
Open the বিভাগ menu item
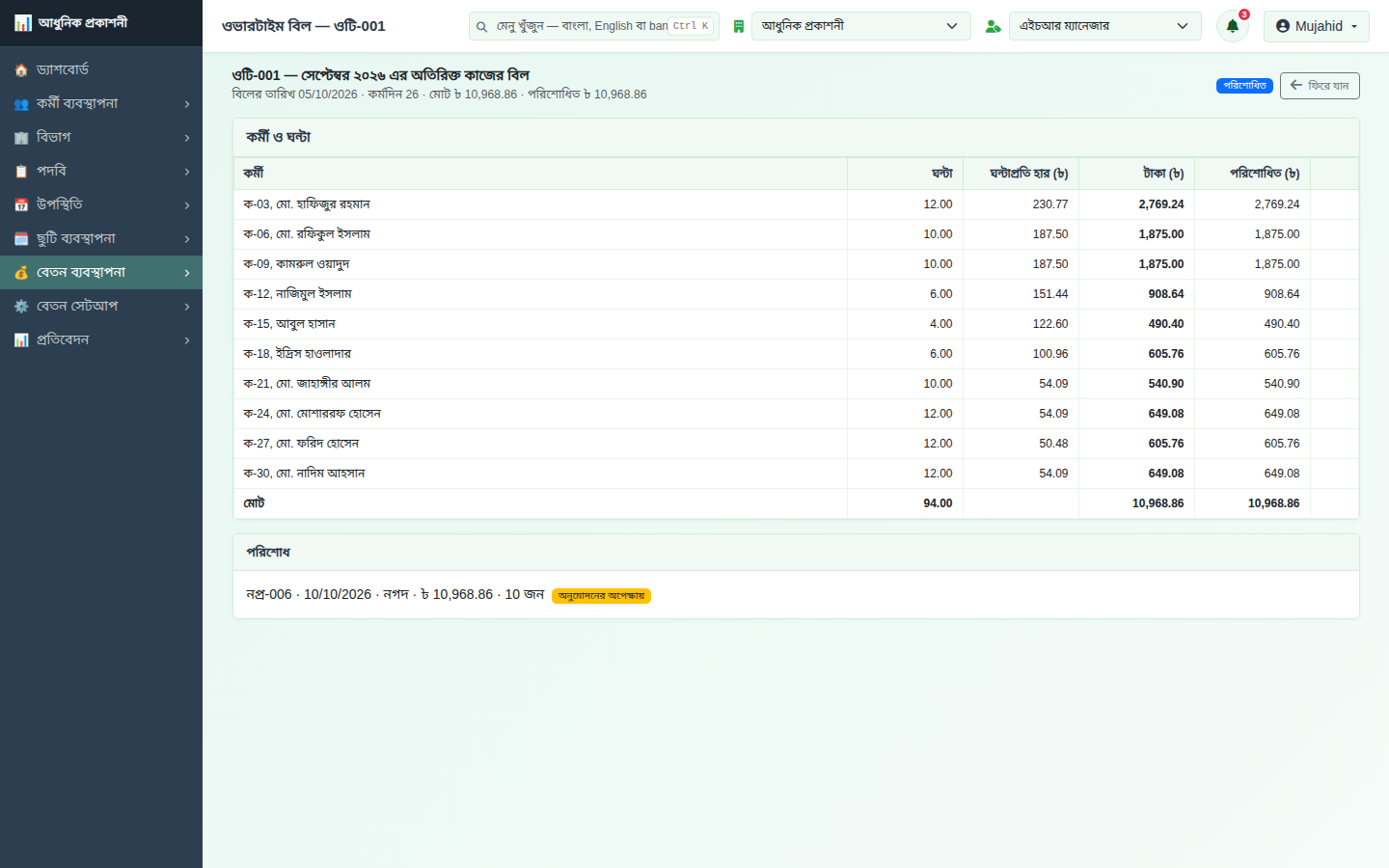click(101, 137)
